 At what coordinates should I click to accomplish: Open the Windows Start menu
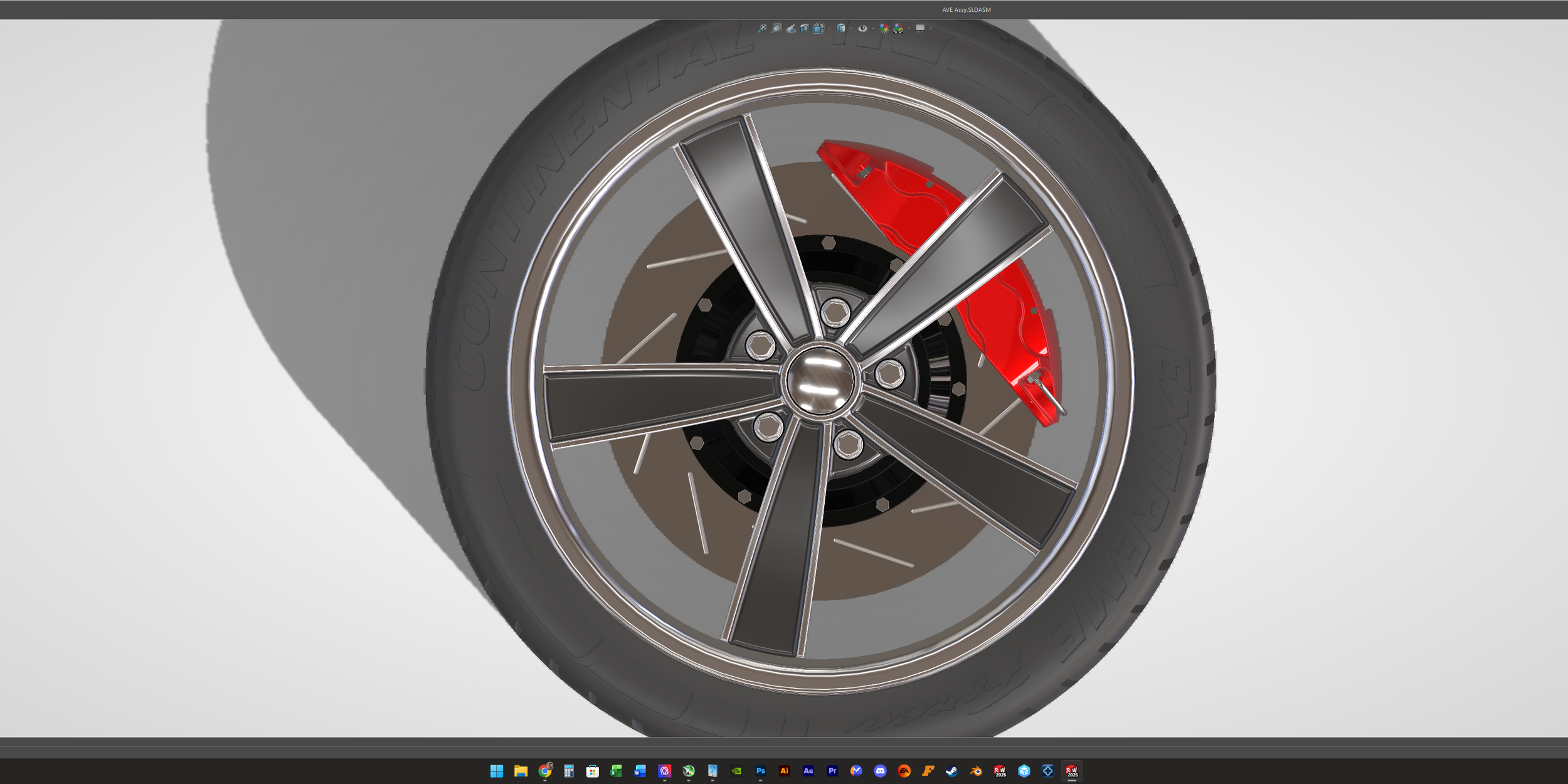496,771
